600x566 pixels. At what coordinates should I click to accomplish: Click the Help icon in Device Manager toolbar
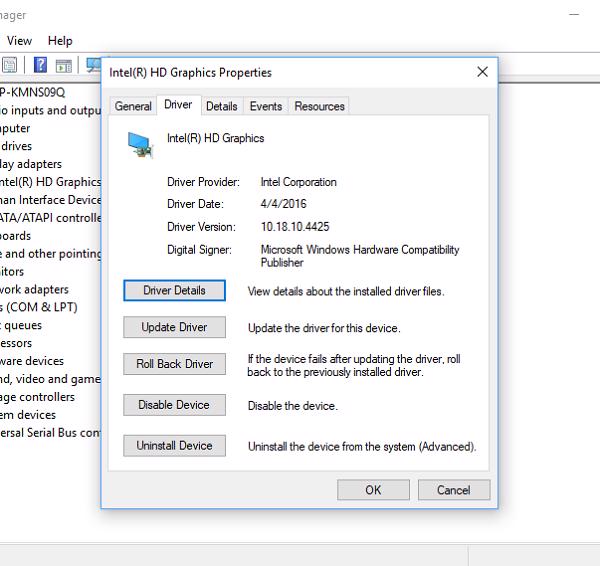(40, 65)
